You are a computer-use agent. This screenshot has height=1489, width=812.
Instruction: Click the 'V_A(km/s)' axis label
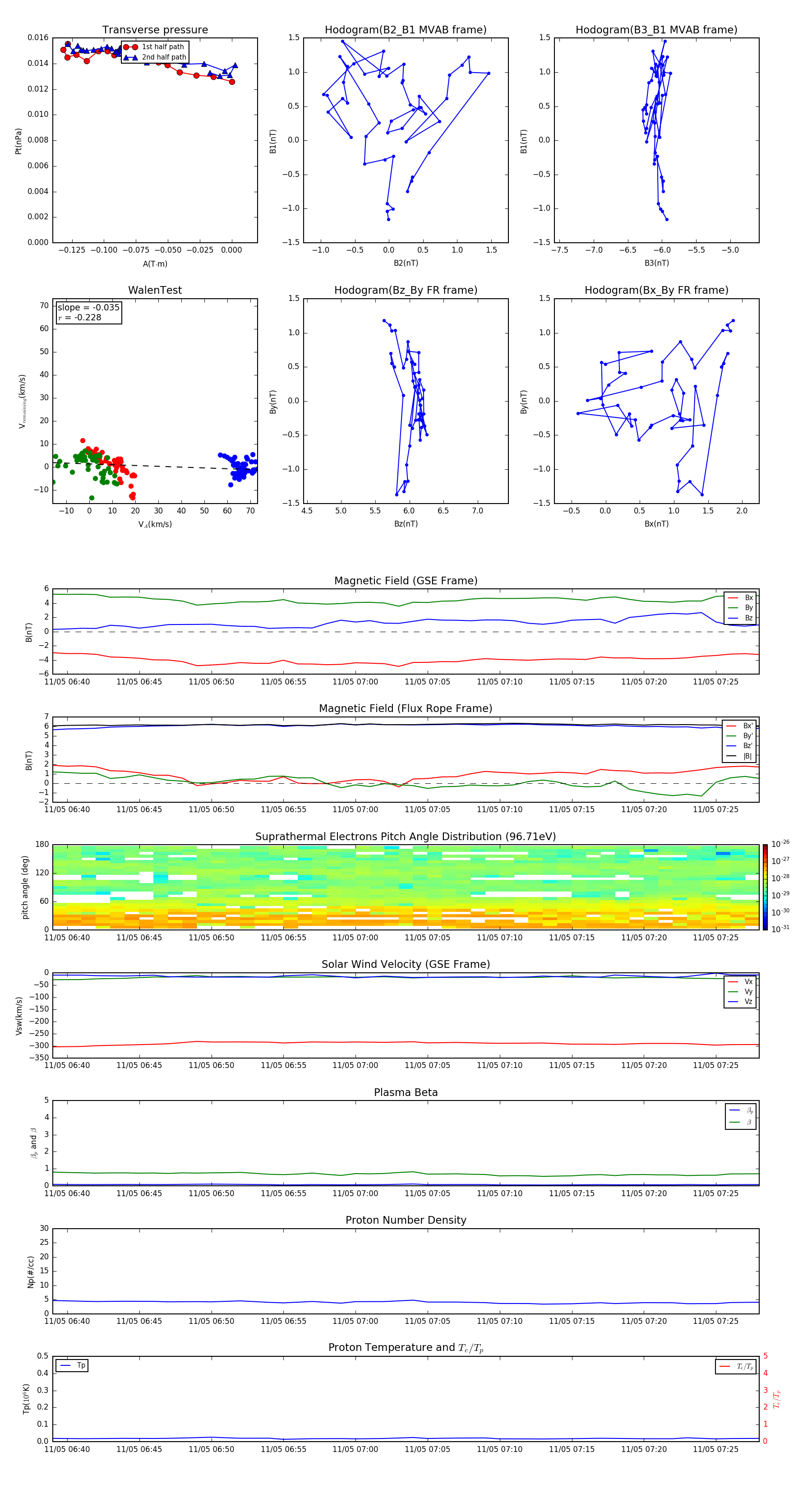coord(155,524)
